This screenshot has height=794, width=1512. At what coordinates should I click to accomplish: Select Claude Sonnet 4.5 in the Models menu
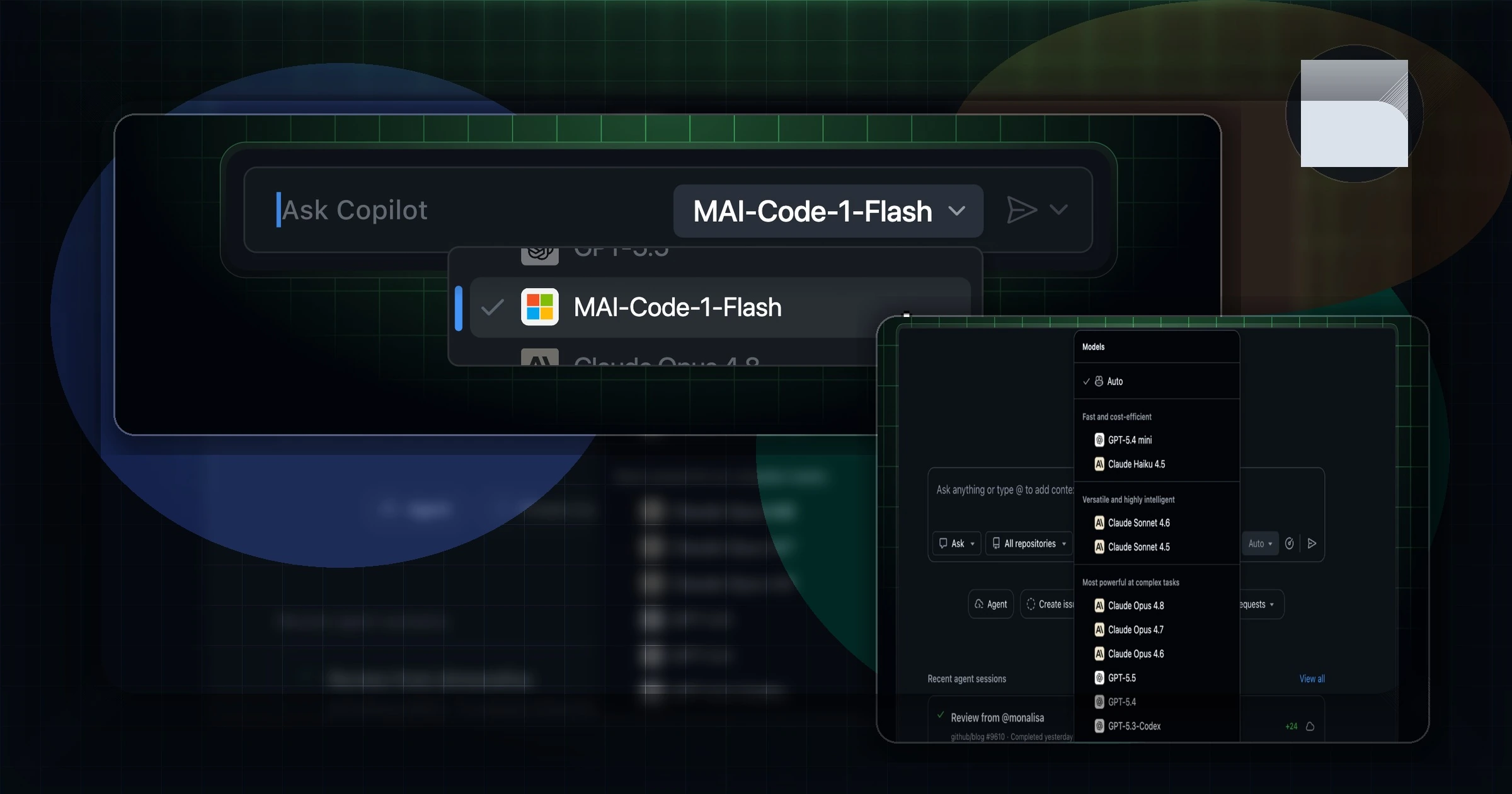1157,547
